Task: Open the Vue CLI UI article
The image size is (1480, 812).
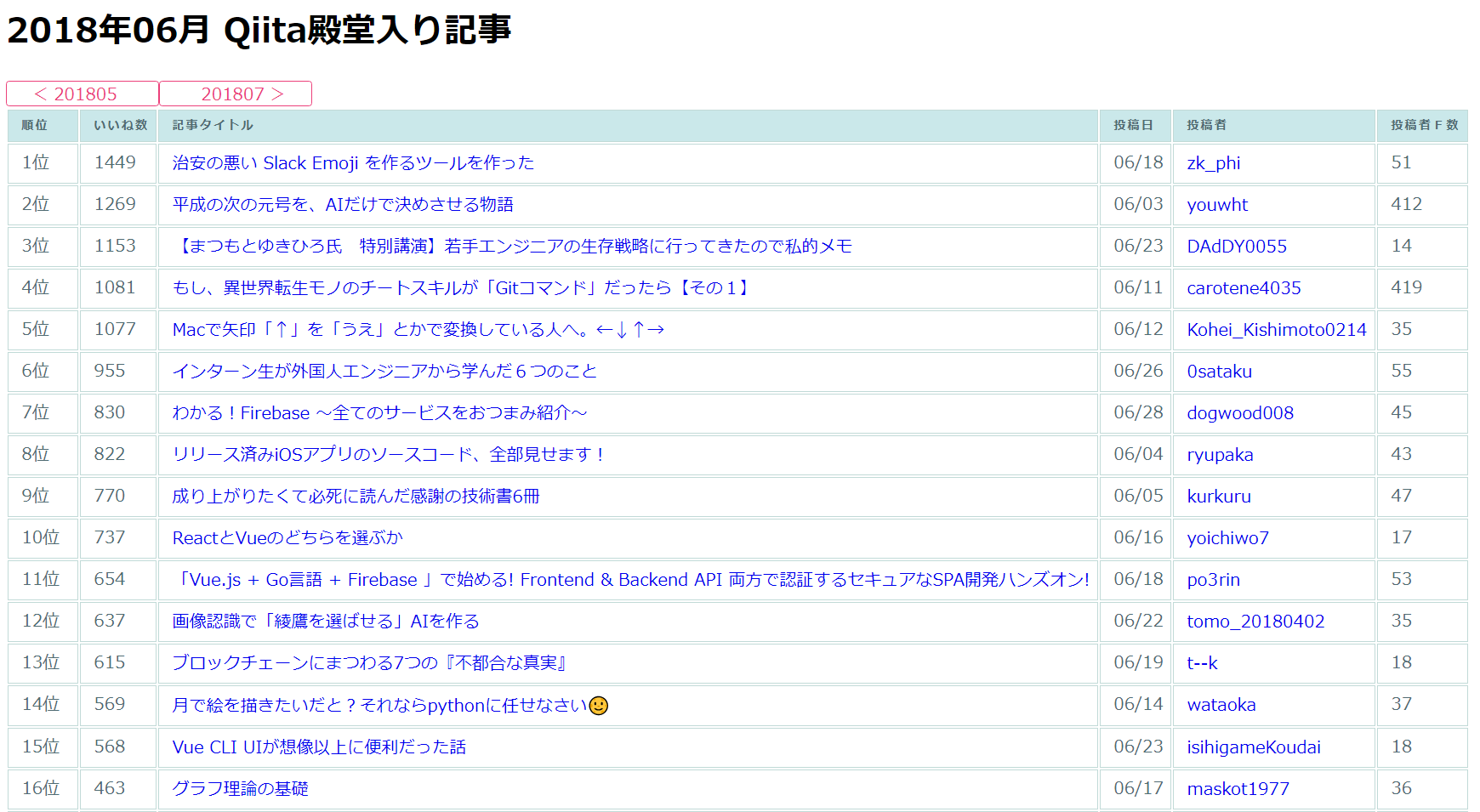Action: point(320,747)
